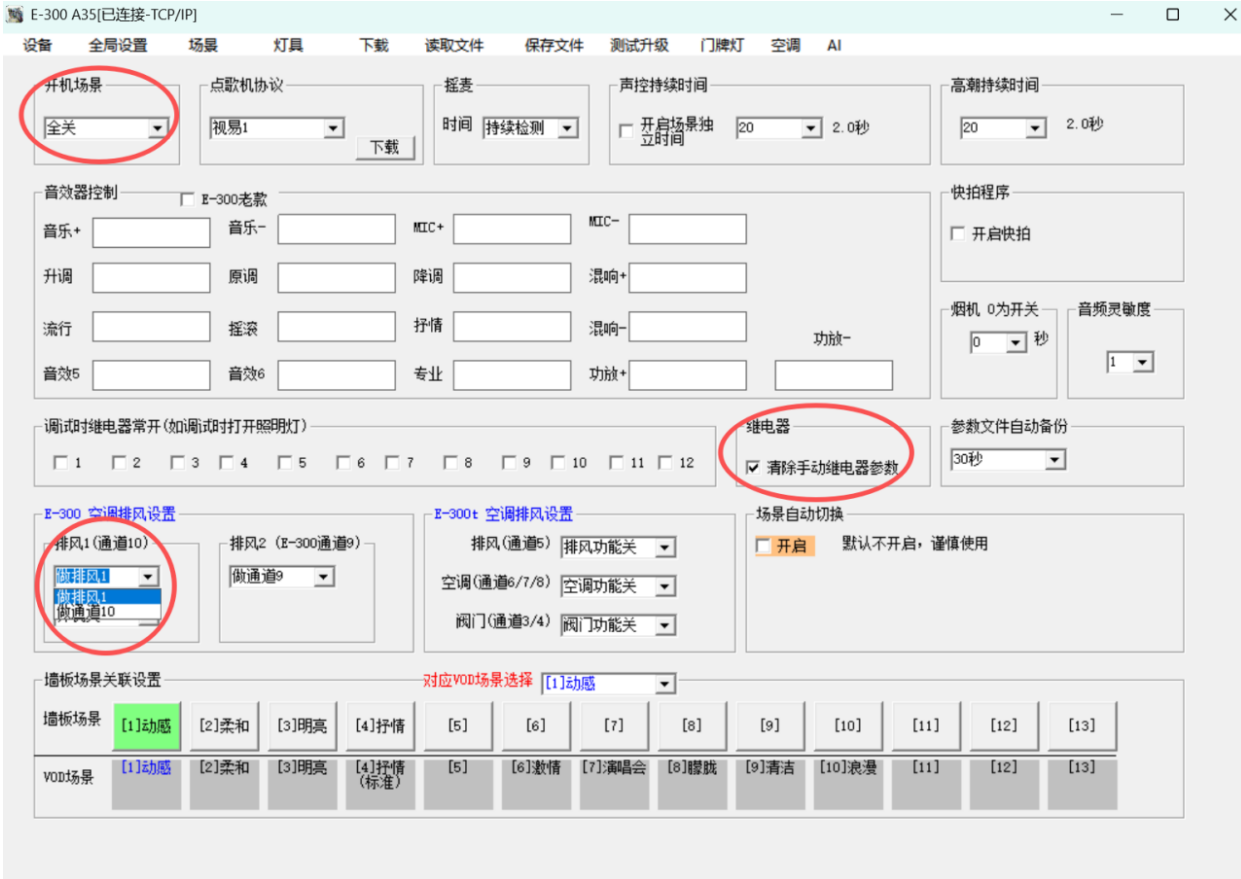Click the 音乐+ input field

coord(152,232)
